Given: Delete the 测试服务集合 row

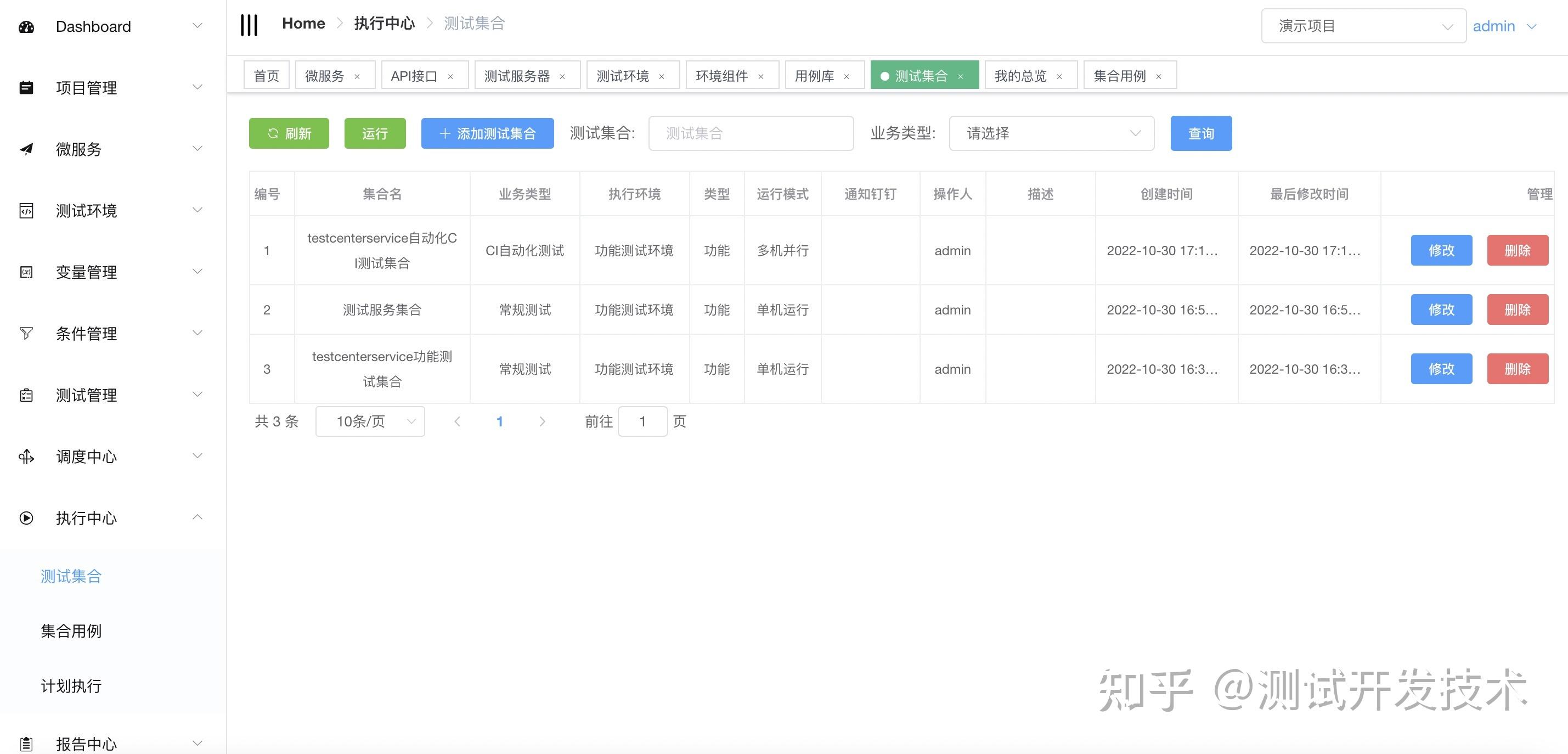Looking at the screenshot, I should pos(1517,310).
